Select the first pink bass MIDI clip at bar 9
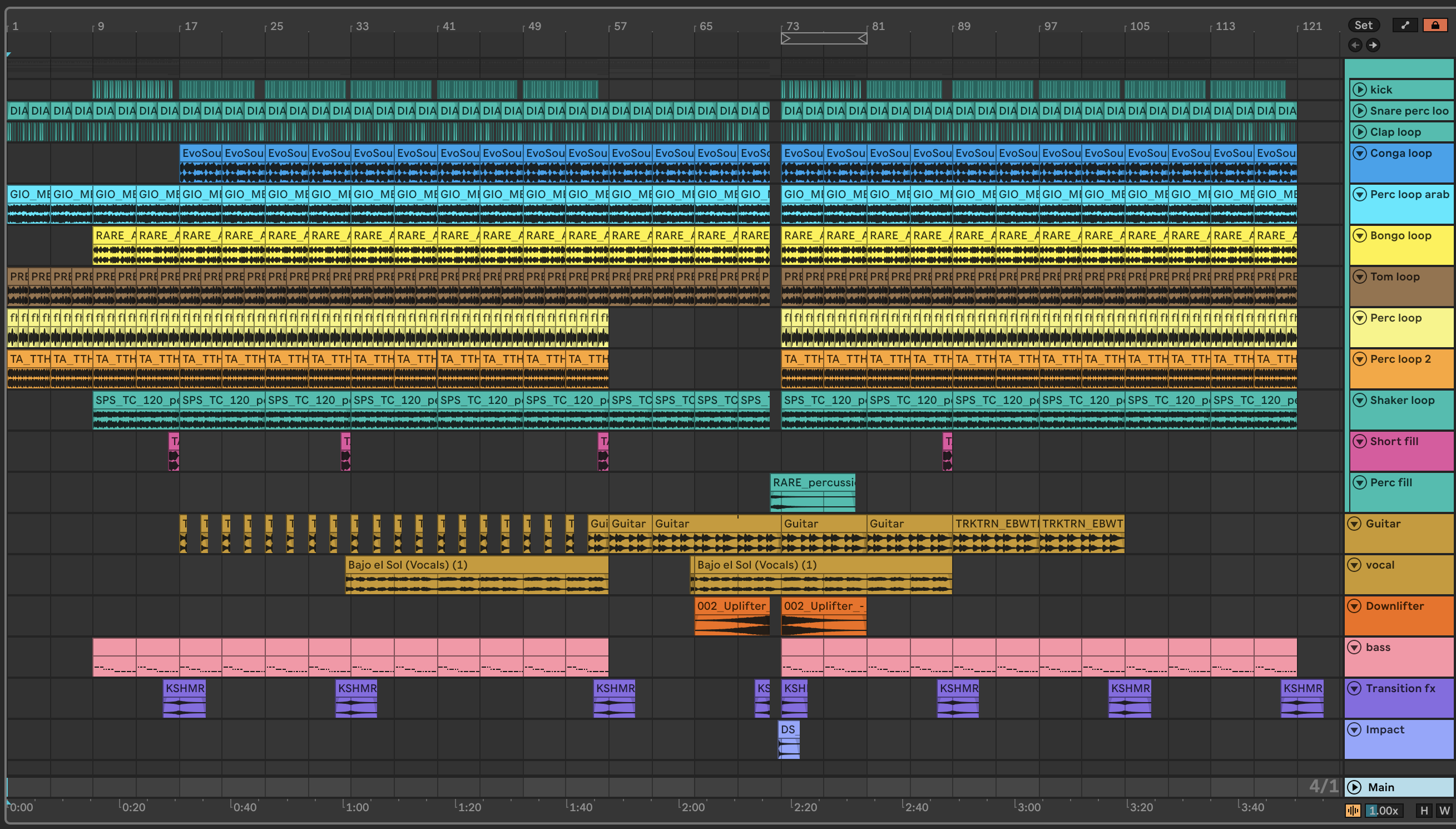 115,657
